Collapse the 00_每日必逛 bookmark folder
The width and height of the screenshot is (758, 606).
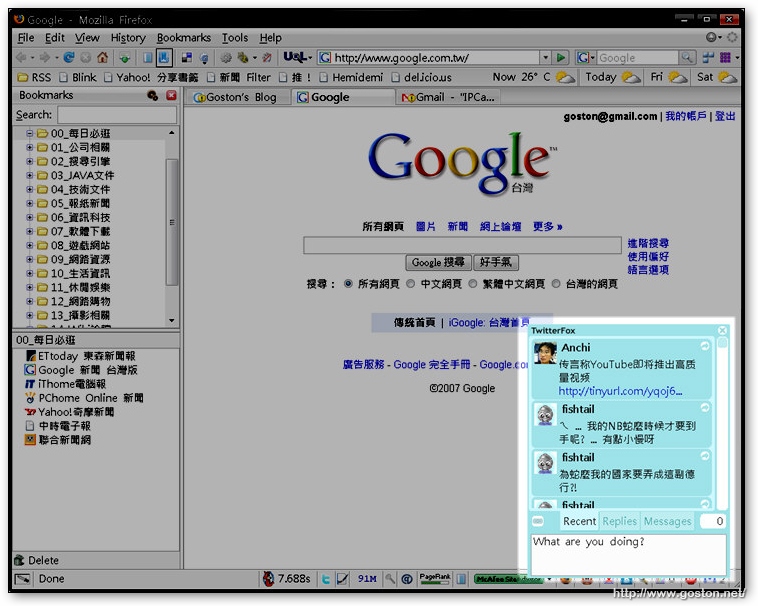tap(29, 133)
